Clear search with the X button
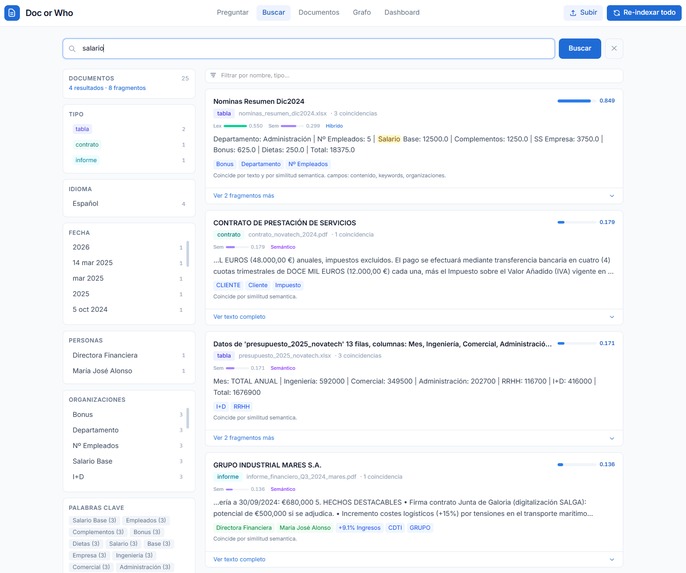The image size is (686, 573). [614, 49]
